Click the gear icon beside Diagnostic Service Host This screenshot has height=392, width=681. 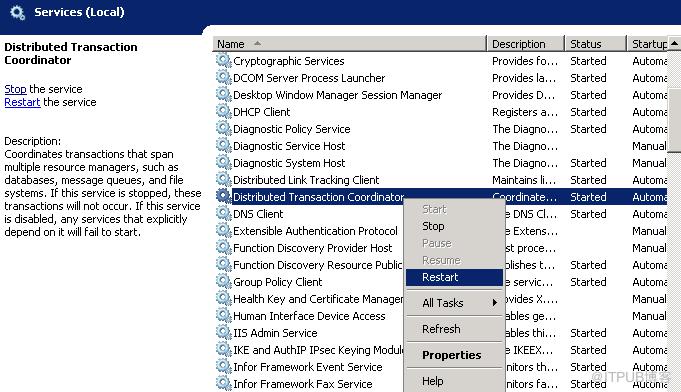223,145
